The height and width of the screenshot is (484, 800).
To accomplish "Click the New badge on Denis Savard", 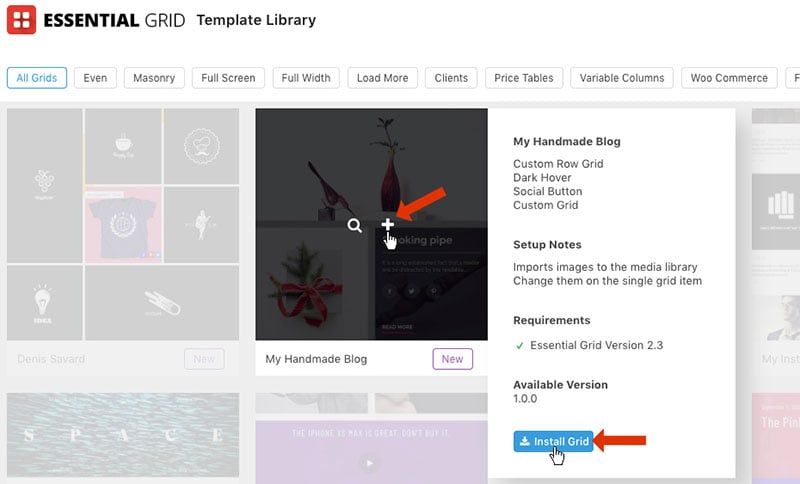I will 204,359.
